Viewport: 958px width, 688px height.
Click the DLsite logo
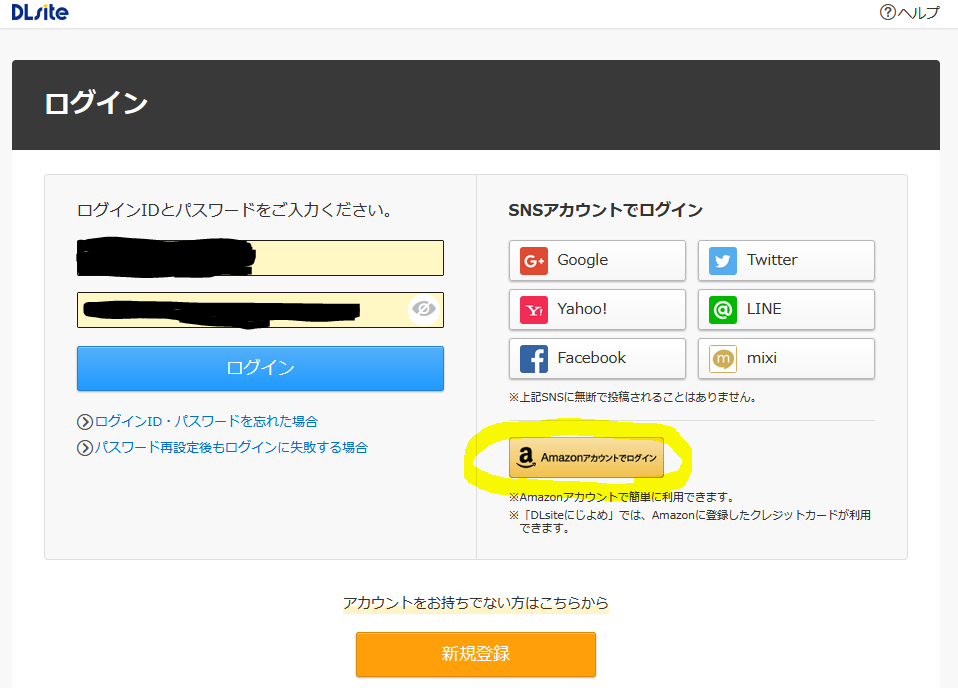(x=40, y=12)
